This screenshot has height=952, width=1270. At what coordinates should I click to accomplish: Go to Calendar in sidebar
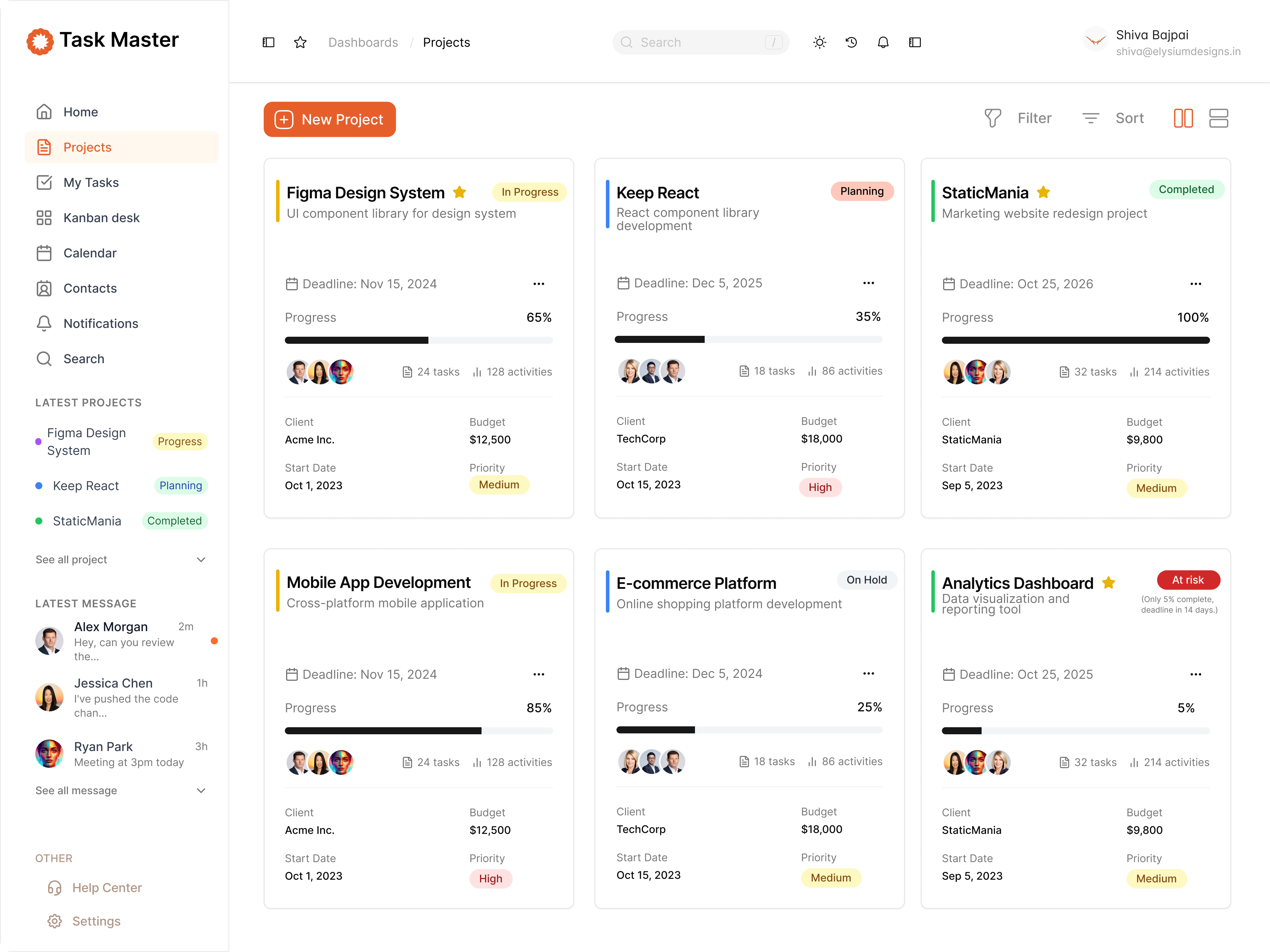coord(90,253)
